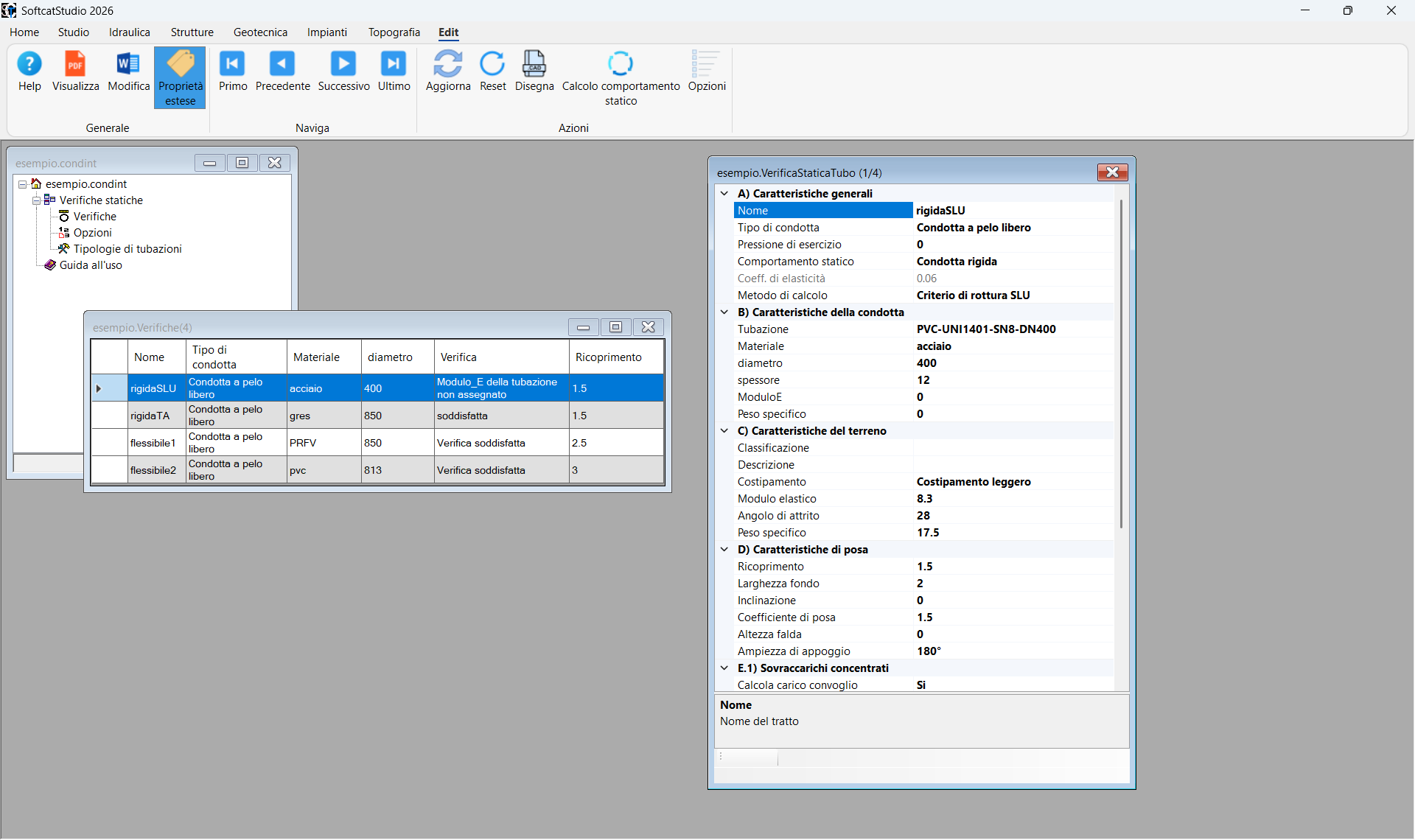
Task: Click the Calcola carico convoglio value Si
Action: point(1013,685)
